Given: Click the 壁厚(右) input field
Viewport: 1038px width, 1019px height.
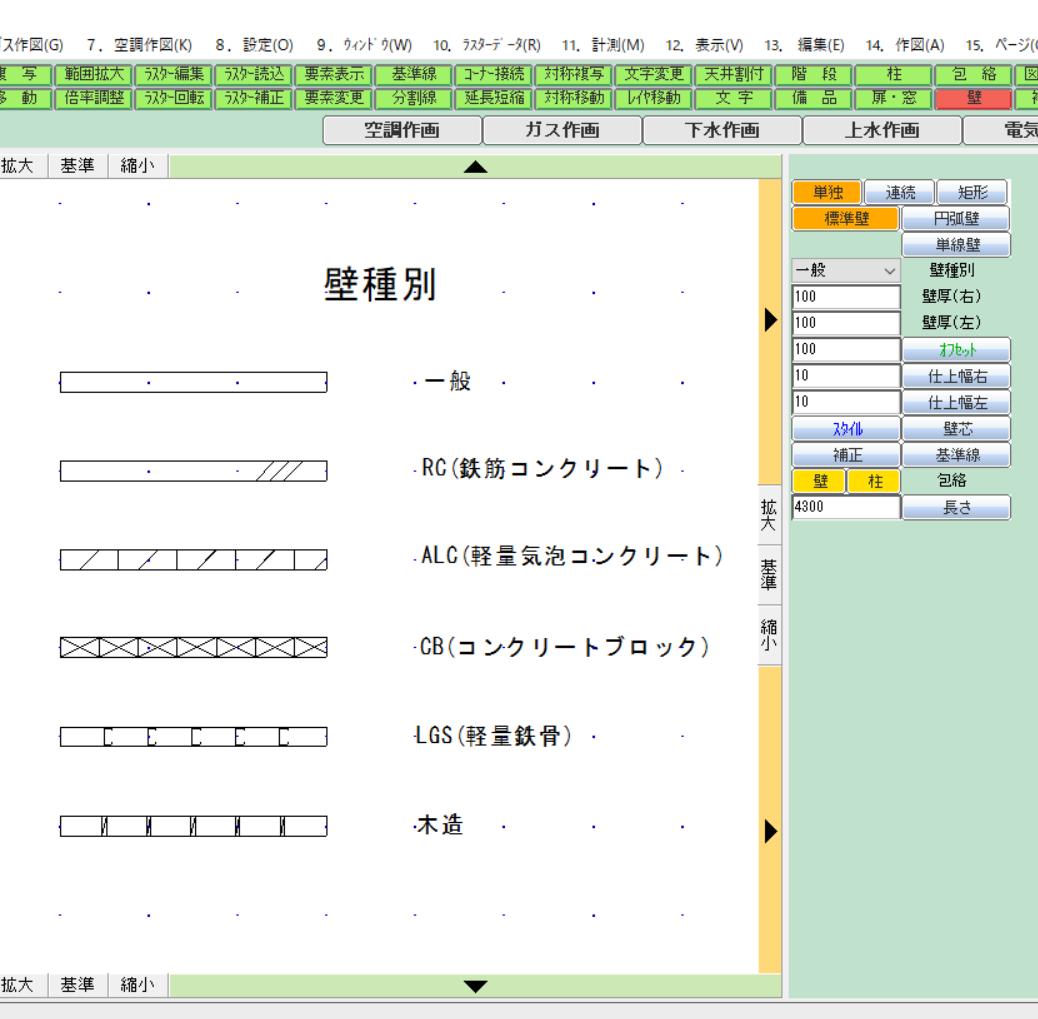Looking at the screenshot, I should coord(846,297).
